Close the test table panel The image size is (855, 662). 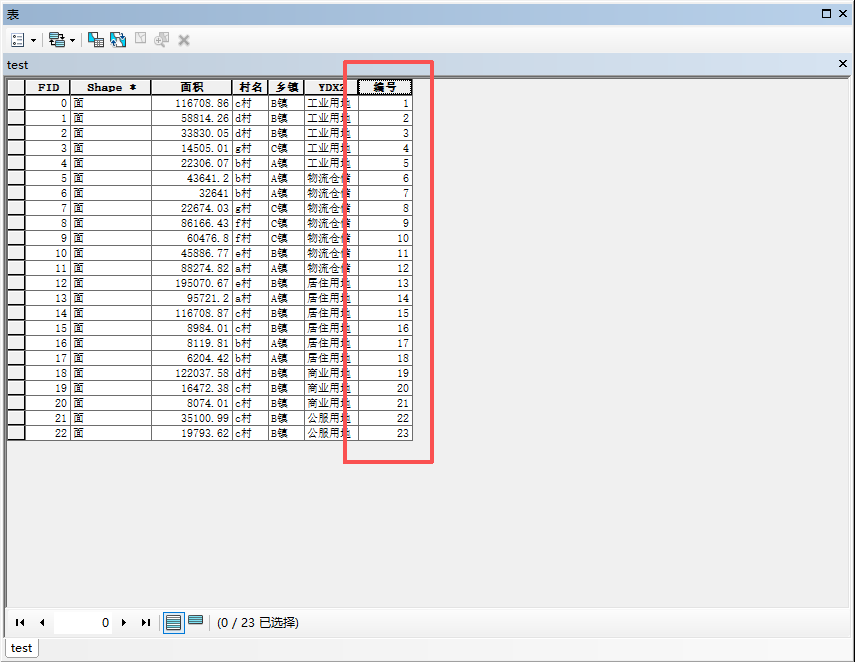coord(842,64)
